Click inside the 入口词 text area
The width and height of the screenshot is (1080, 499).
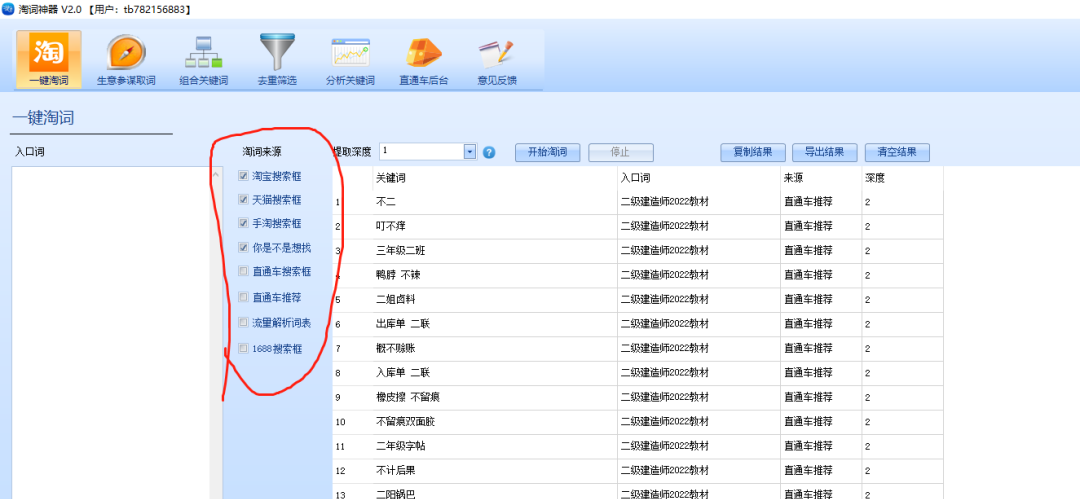tap(112, 332)
